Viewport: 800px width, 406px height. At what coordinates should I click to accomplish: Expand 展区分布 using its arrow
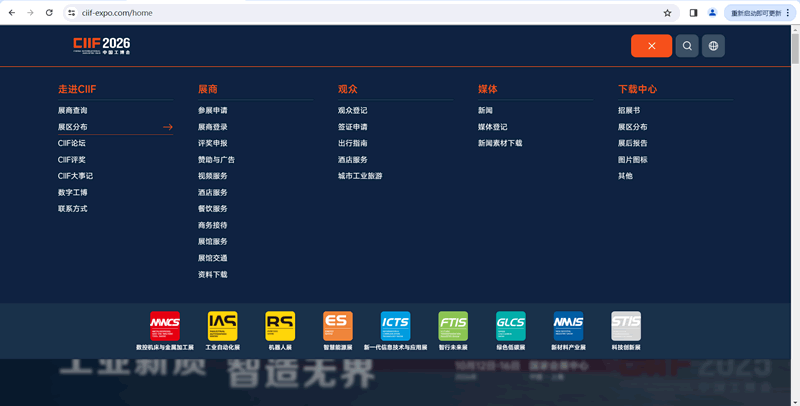(x=168, y=127)
